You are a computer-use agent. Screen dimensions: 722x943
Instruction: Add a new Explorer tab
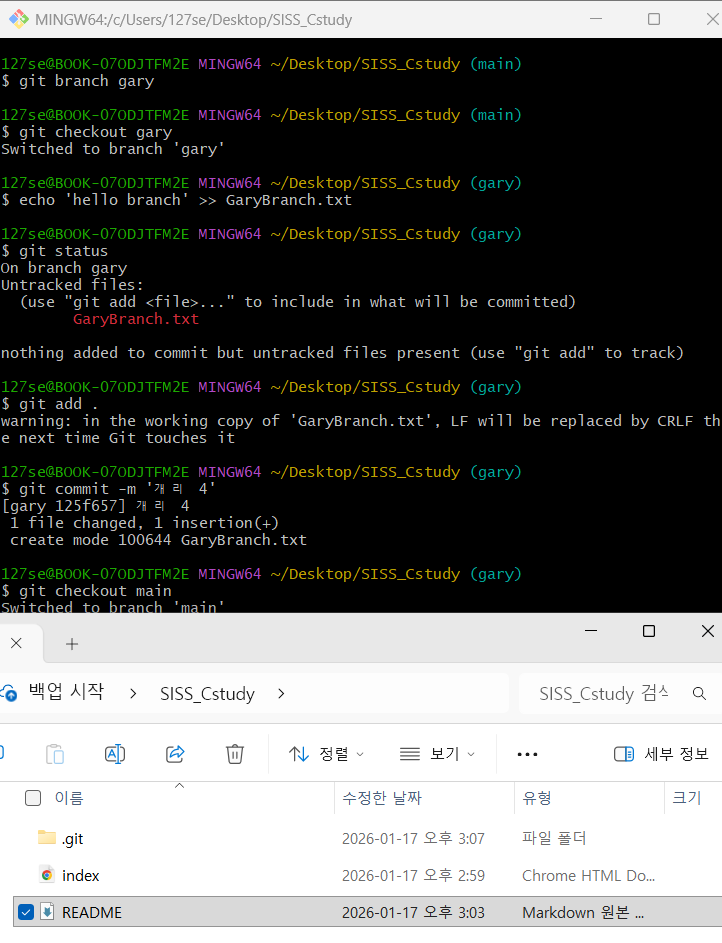click(x=71, y=644)
